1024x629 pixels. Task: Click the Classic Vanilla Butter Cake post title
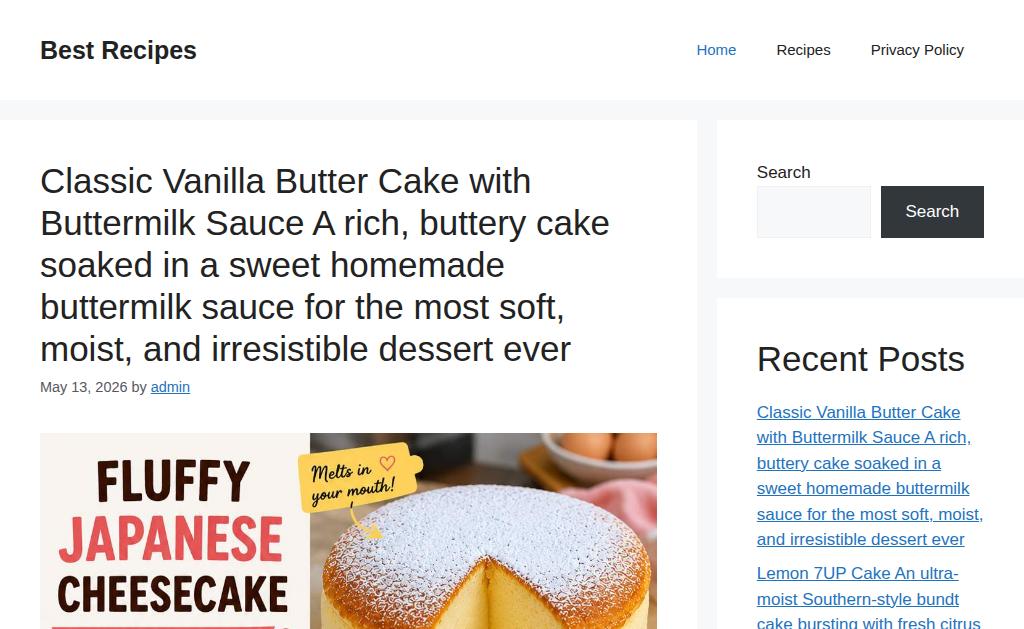pos(325,265)
